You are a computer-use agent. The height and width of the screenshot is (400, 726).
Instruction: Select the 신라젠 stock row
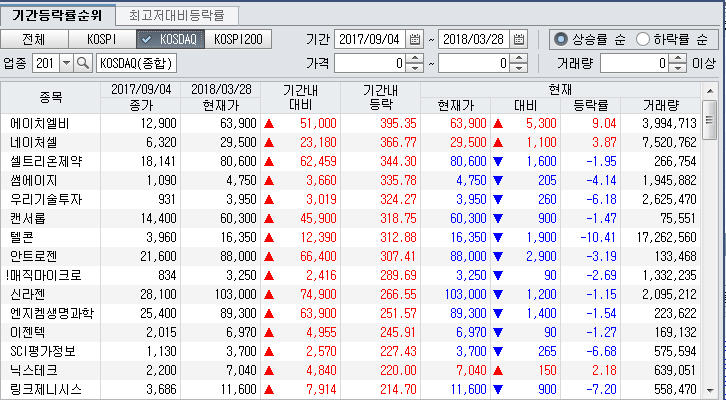pos(351,294)
